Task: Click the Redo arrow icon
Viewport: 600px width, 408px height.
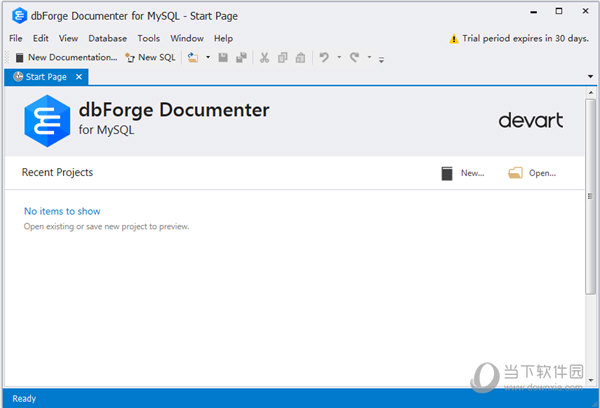Action: coord(355,57)
